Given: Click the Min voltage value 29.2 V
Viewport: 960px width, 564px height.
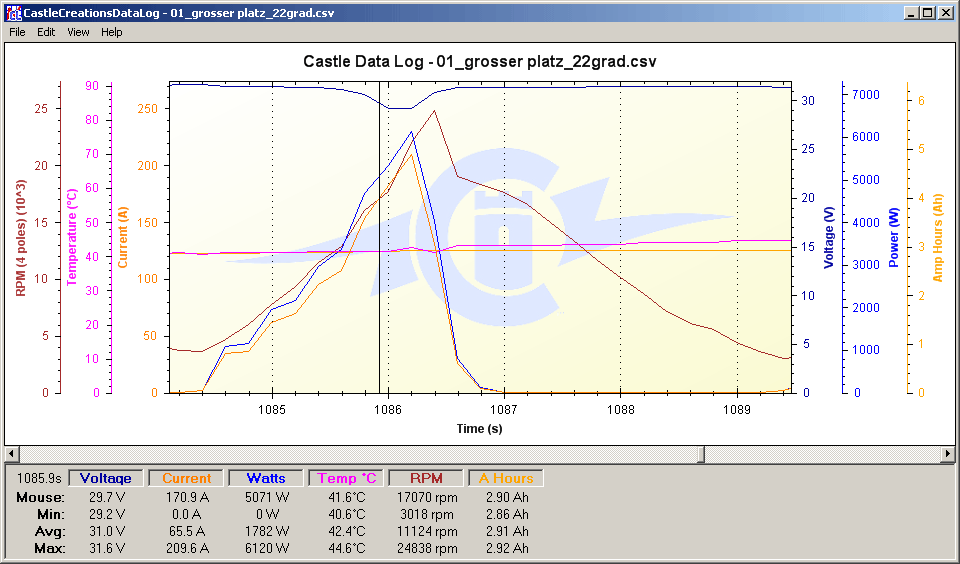Looking at the screenshot, I should [107, 514].
